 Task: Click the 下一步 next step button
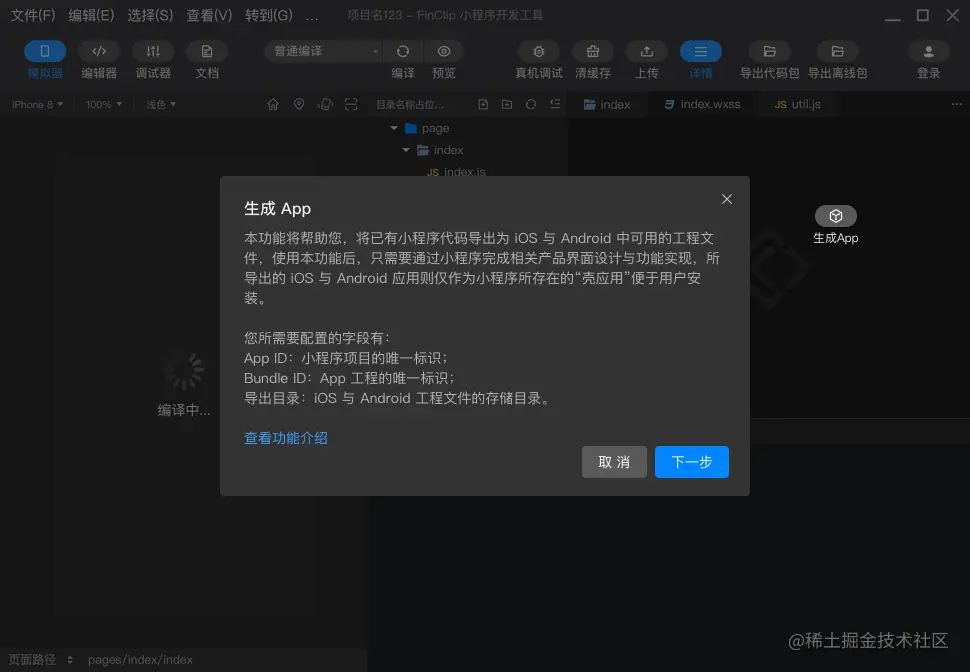pos(691,462)
